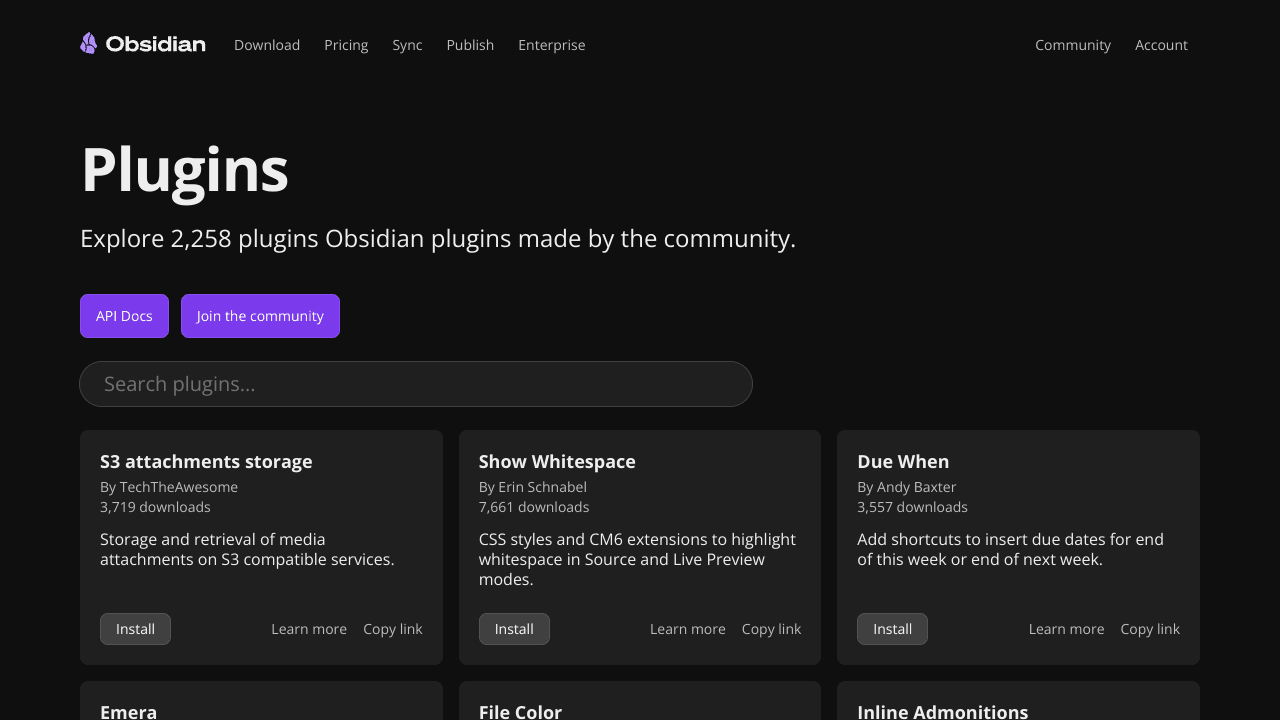Go to the Pricing page
Screen dimensions: 1280x720
tap(346, 45)
